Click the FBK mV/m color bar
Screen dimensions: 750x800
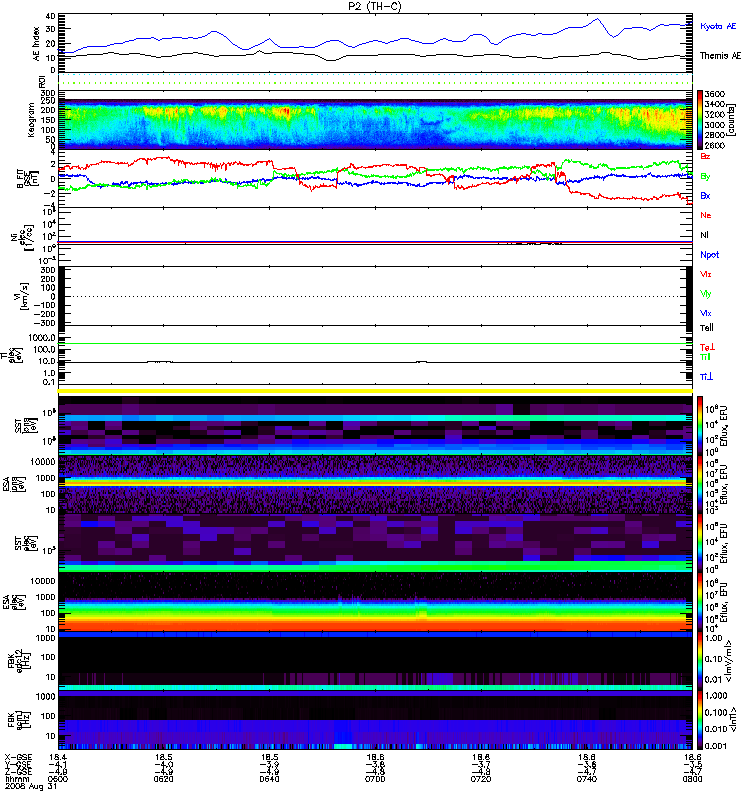[700, 660]
